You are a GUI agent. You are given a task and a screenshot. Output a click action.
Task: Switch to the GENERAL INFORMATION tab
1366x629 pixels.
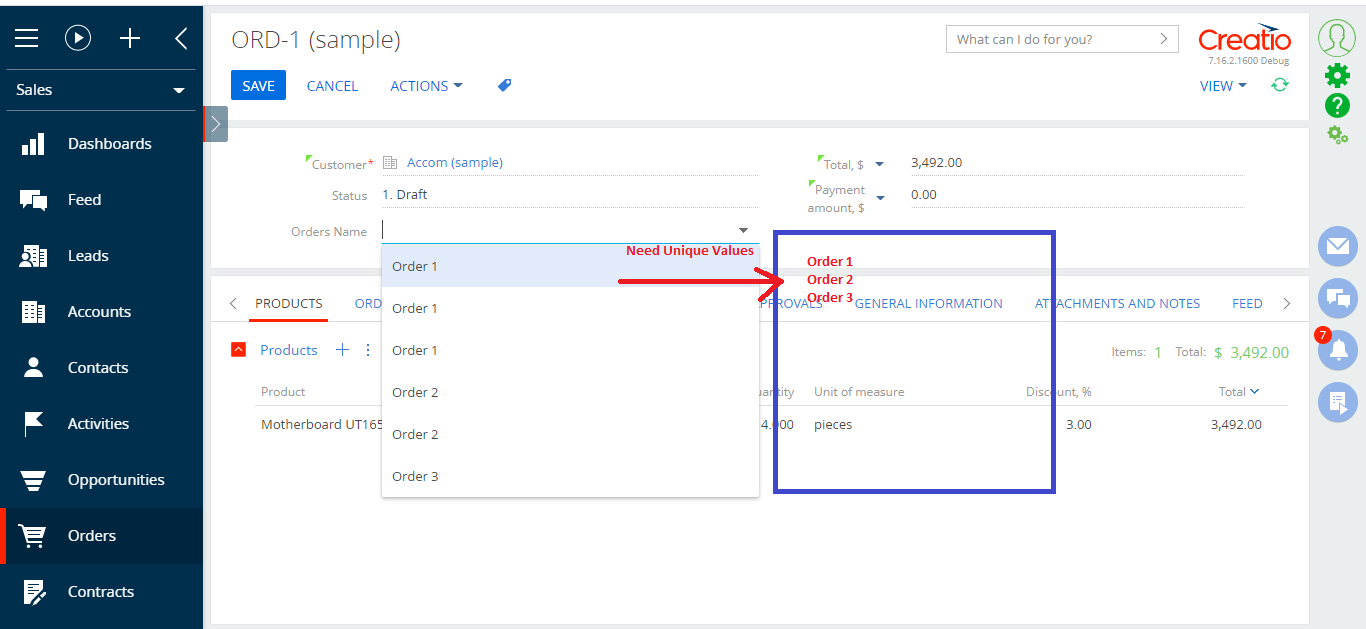pos(928,303)
